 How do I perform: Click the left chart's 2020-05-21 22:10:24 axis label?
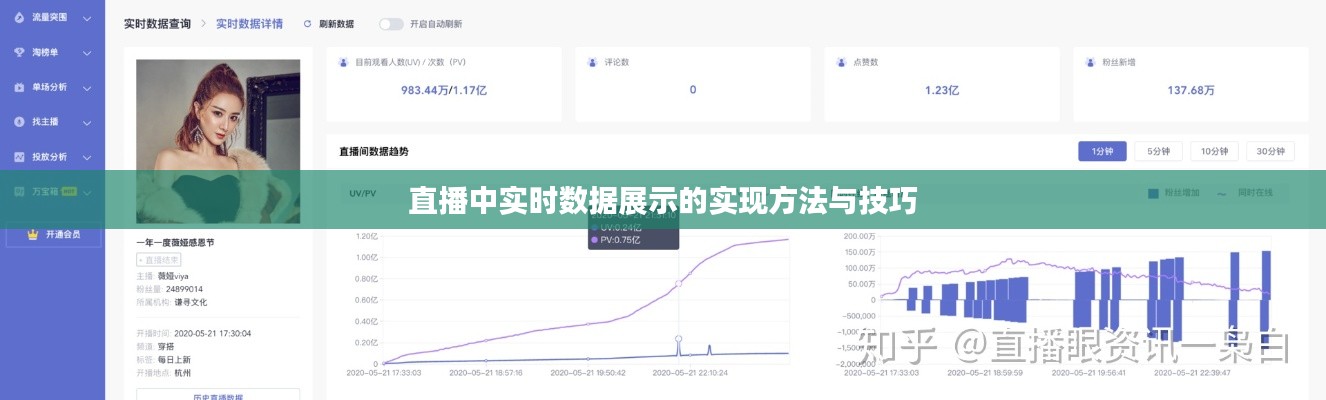point(691,372)
